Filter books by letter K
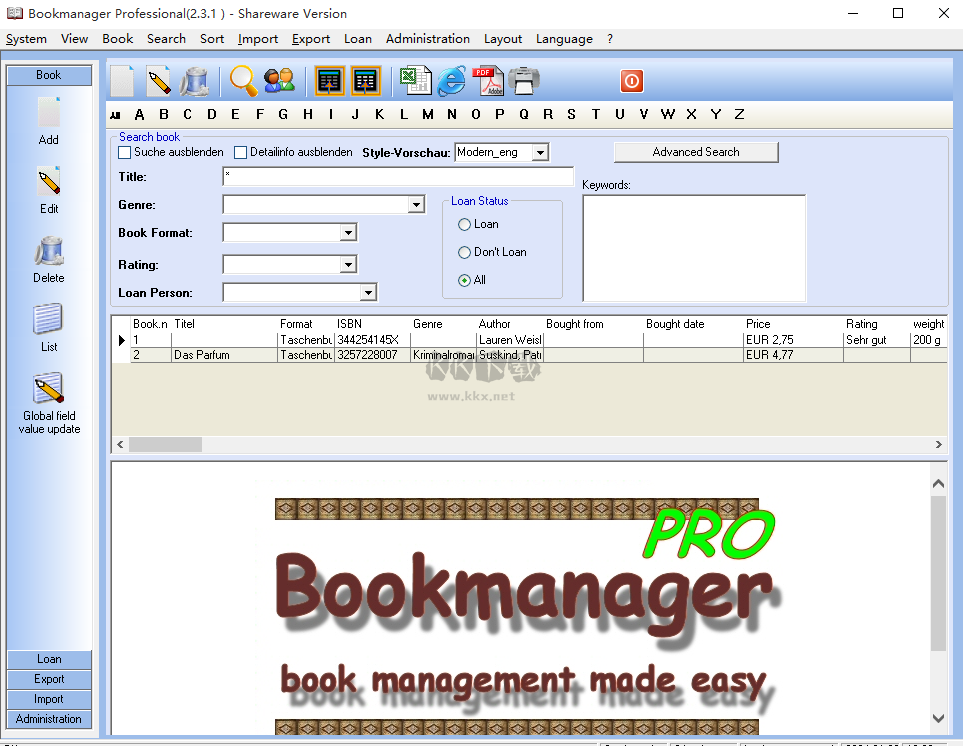963x746 pixels. pyautogui.click(x=379, y=115)
